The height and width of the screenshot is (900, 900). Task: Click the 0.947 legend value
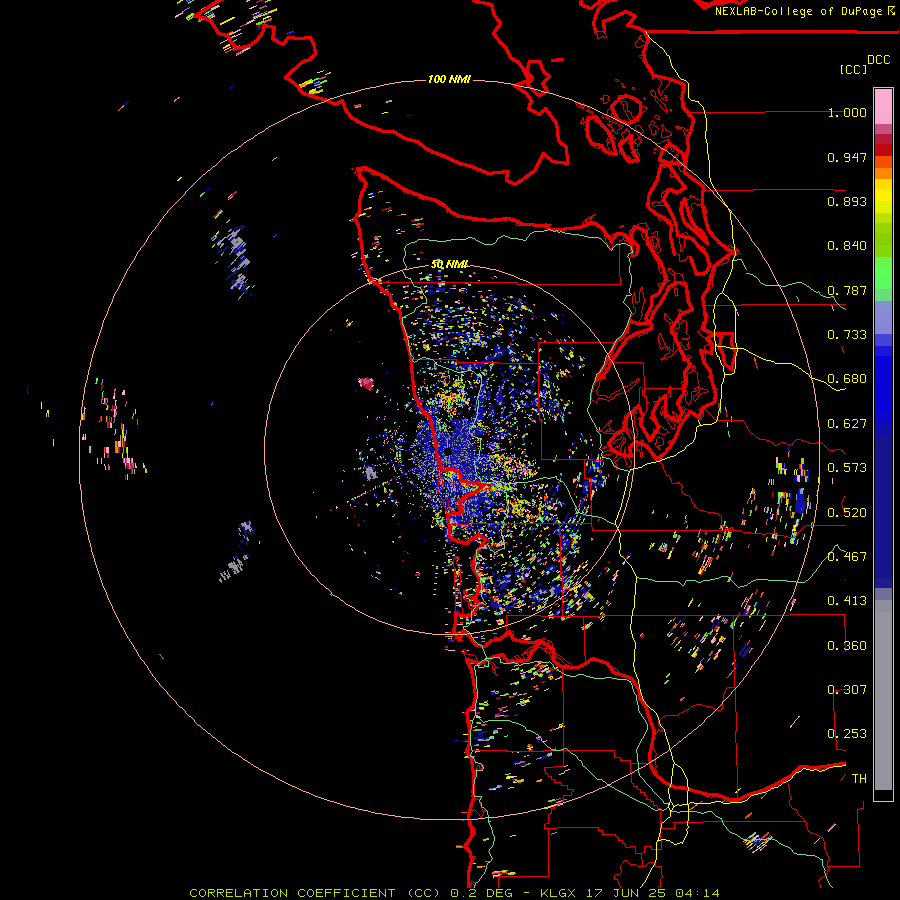click(x=847, y=157)
